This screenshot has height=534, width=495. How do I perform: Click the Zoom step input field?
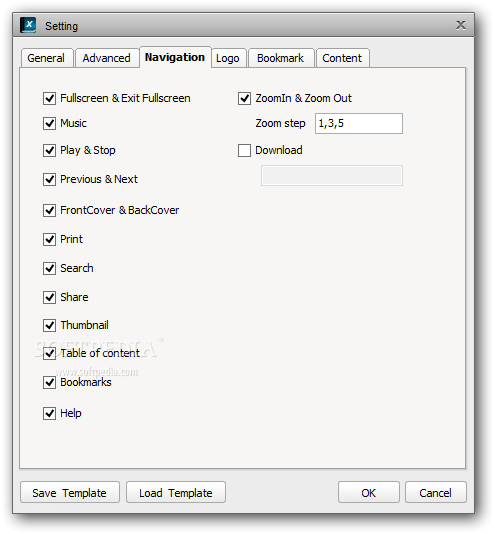tap(359, 123)
